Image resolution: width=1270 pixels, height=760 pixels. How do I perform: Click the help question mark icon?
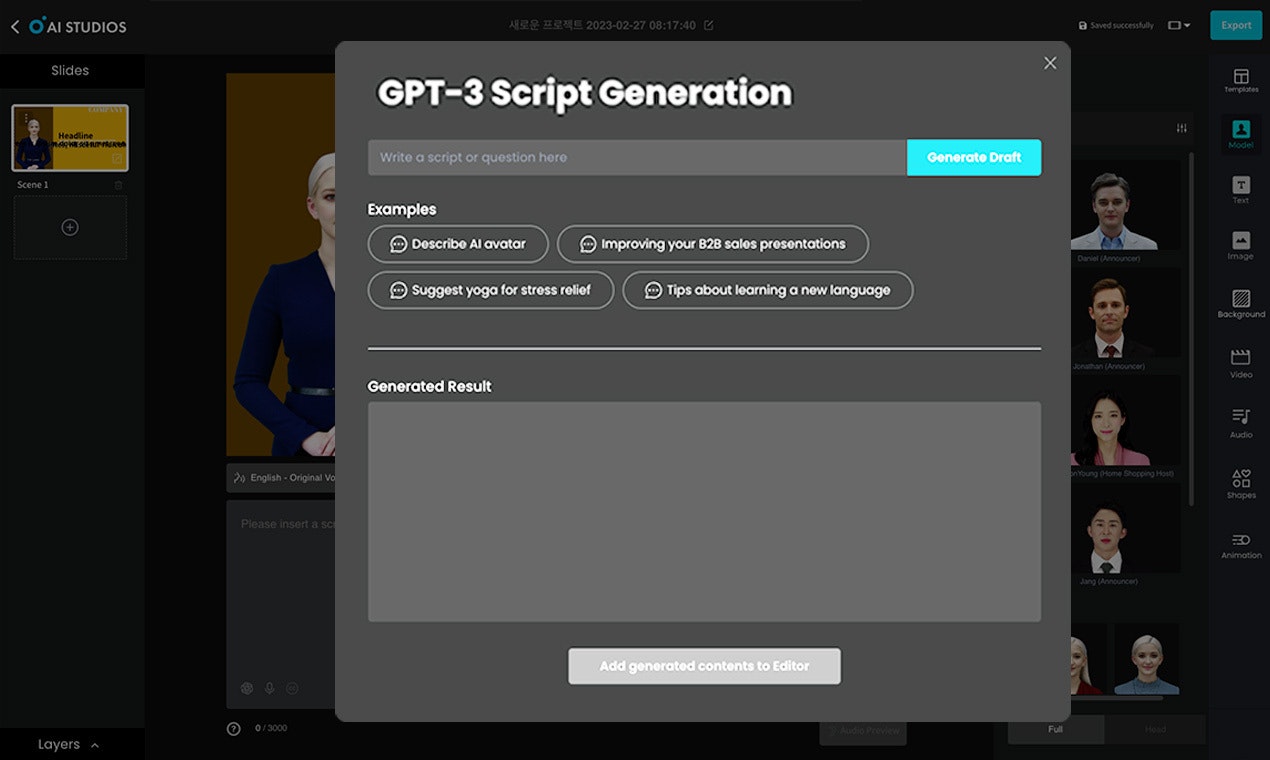click(234, 728)
